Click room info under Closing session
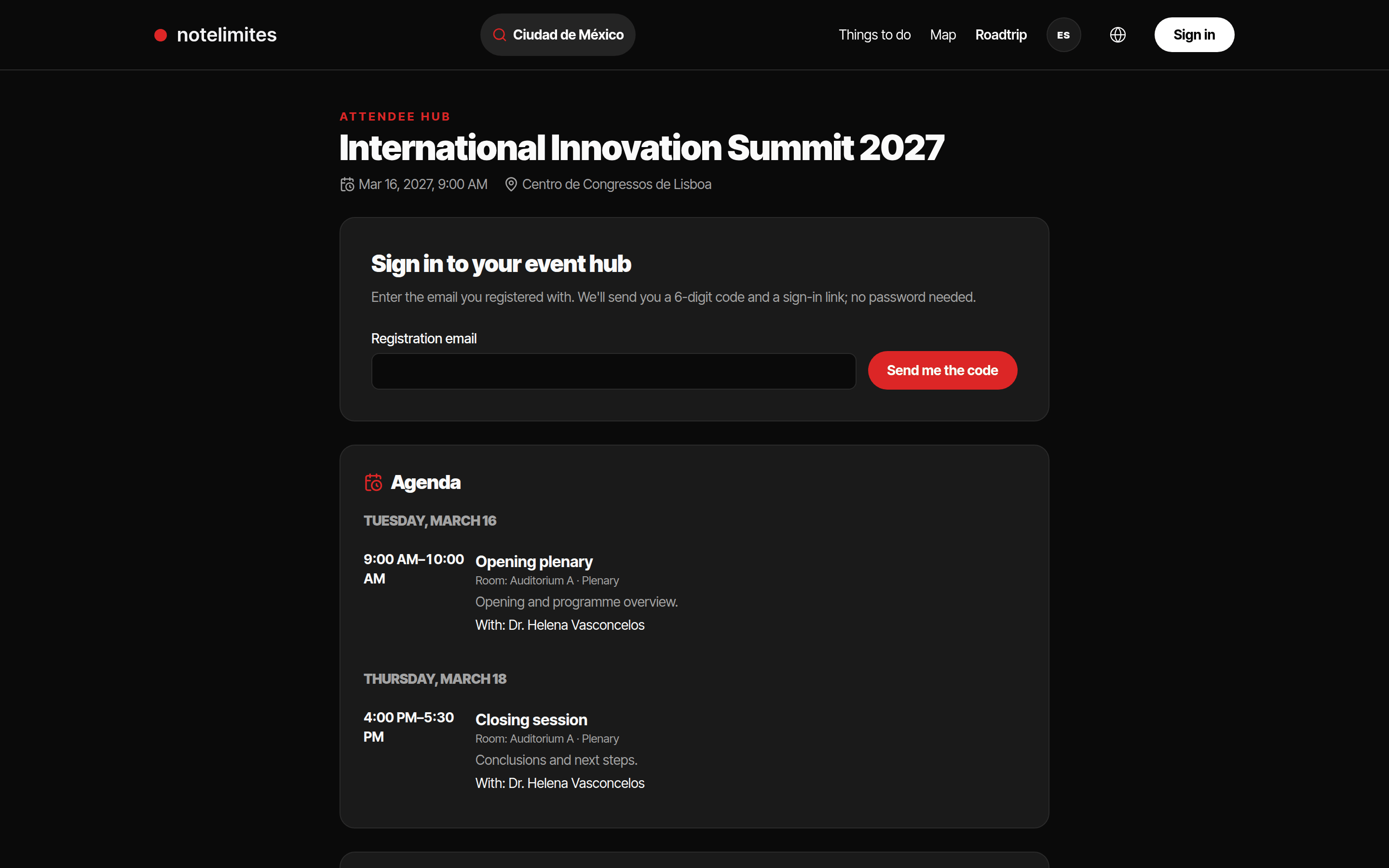The image size is (1389, 868). pyautogui.click(x=547, y=739)
